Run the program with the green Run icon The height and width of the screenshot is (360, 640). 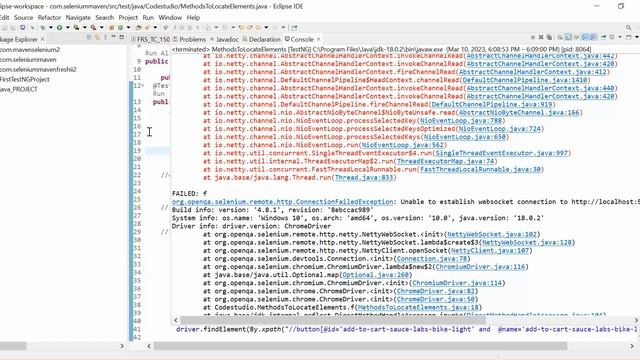[x=59, y=27]
